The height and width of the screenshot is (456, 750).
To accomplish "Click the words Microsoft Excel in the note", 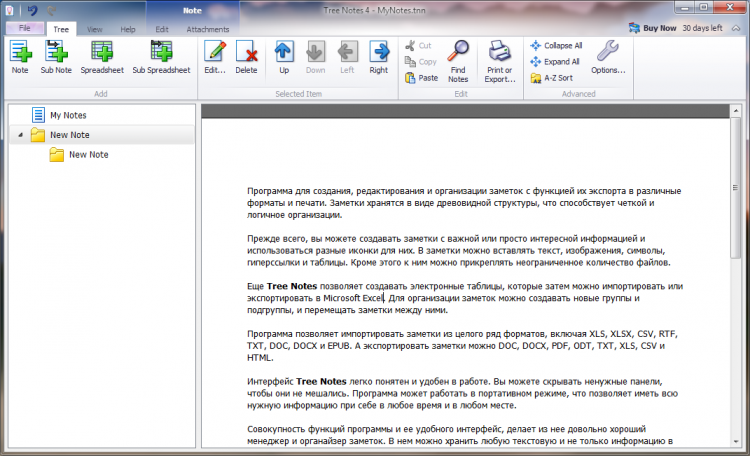I will (x=353, y=298).
